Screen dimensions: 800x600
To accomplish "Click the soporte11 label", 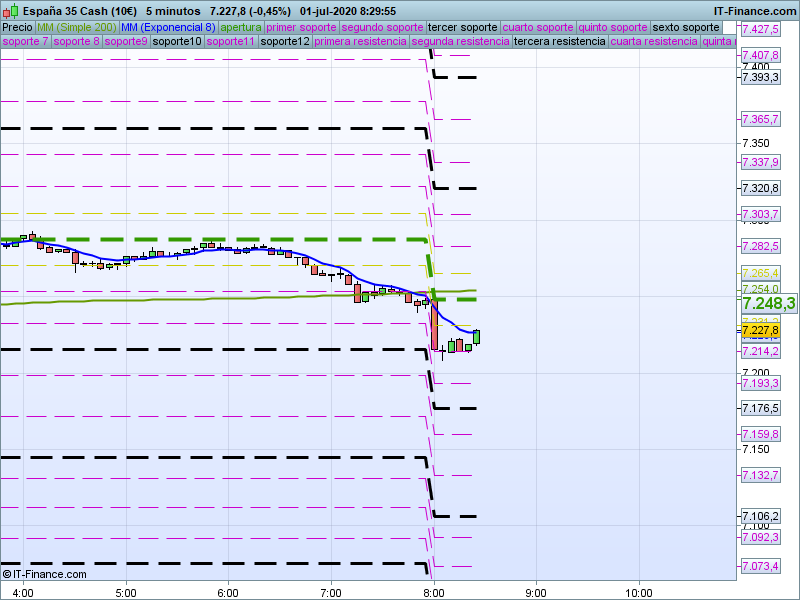I will click(231, 41).
